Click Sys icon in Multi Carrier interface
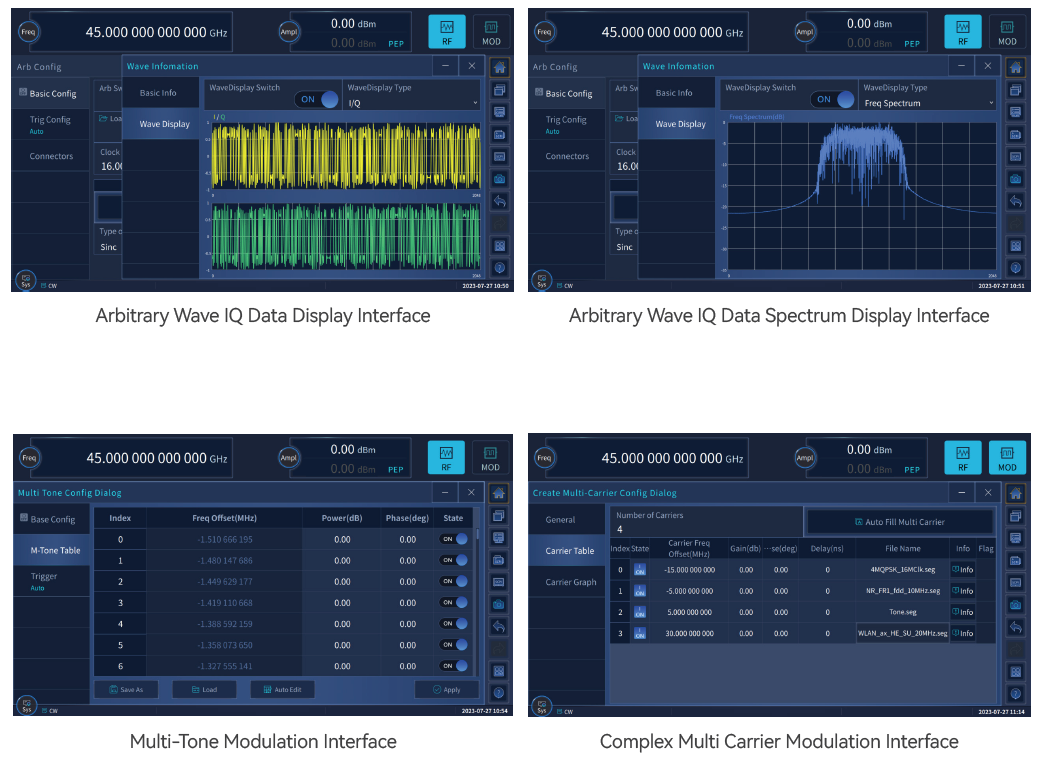 tap(541, 707)
